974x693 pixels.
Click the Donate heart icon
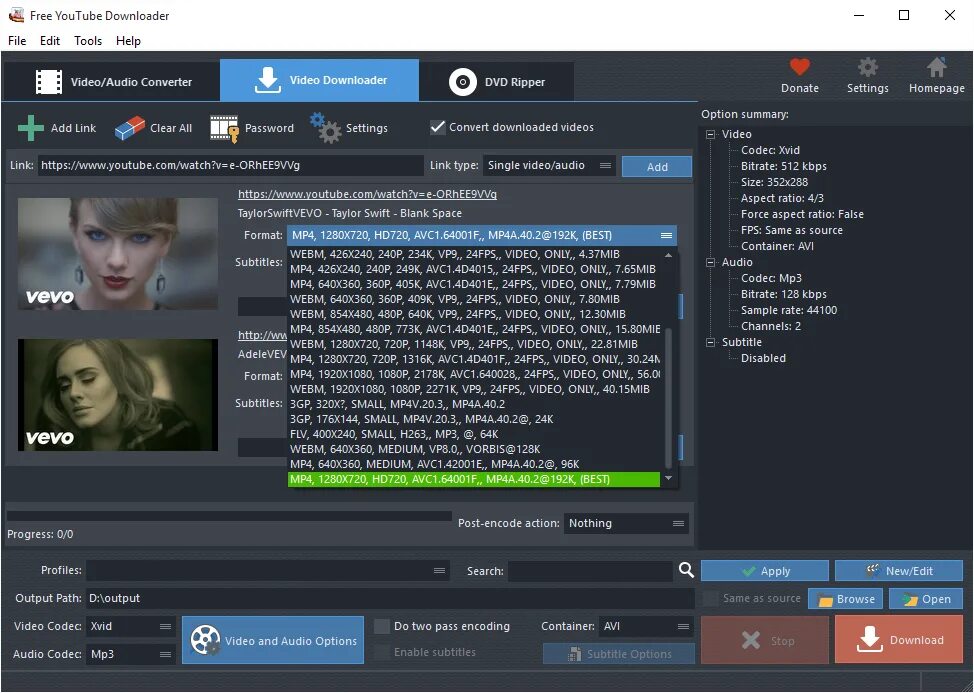click(x=799, y=64)
